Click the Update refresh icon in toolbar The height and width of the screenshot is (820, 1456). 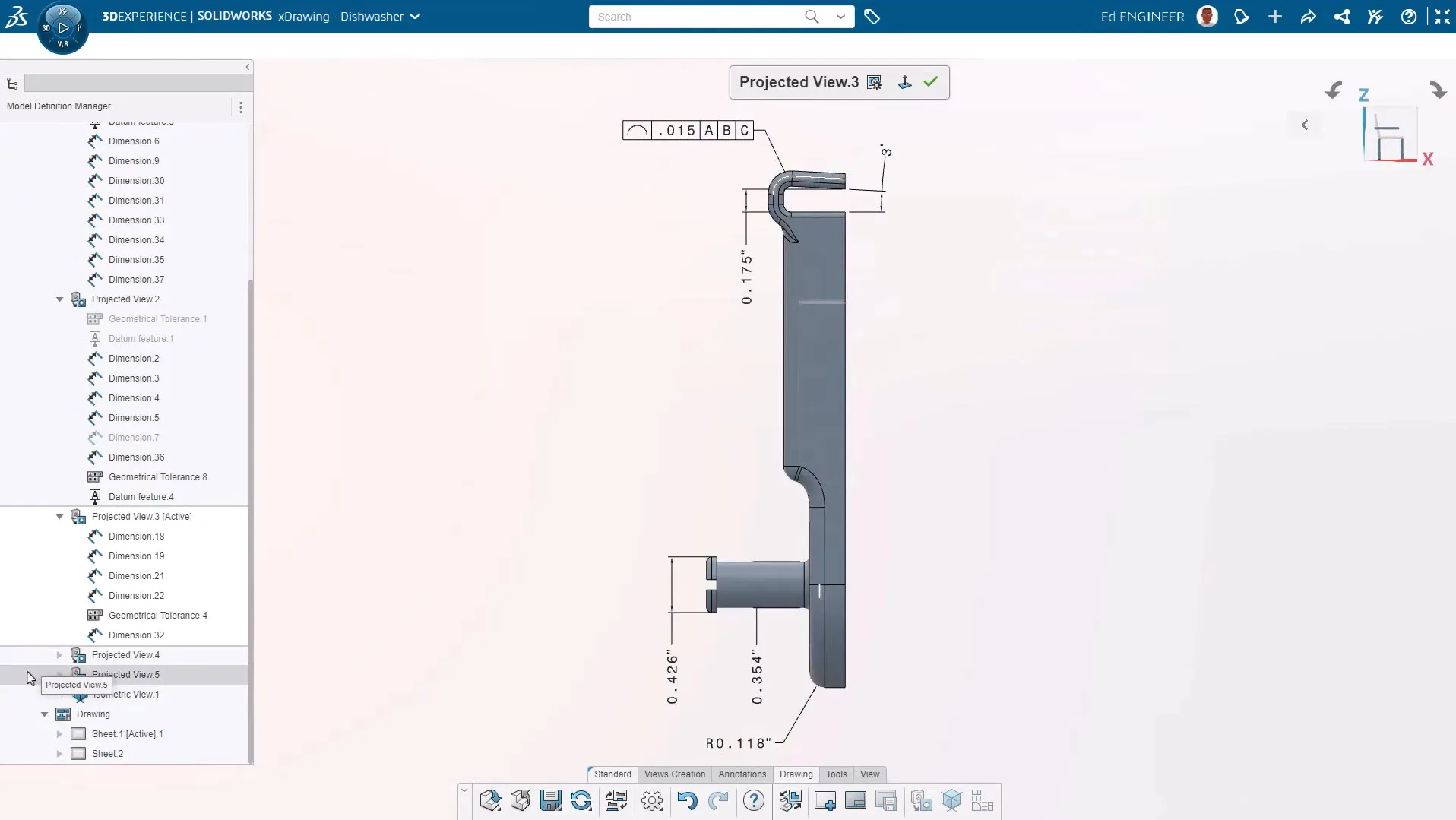[581, 800]
